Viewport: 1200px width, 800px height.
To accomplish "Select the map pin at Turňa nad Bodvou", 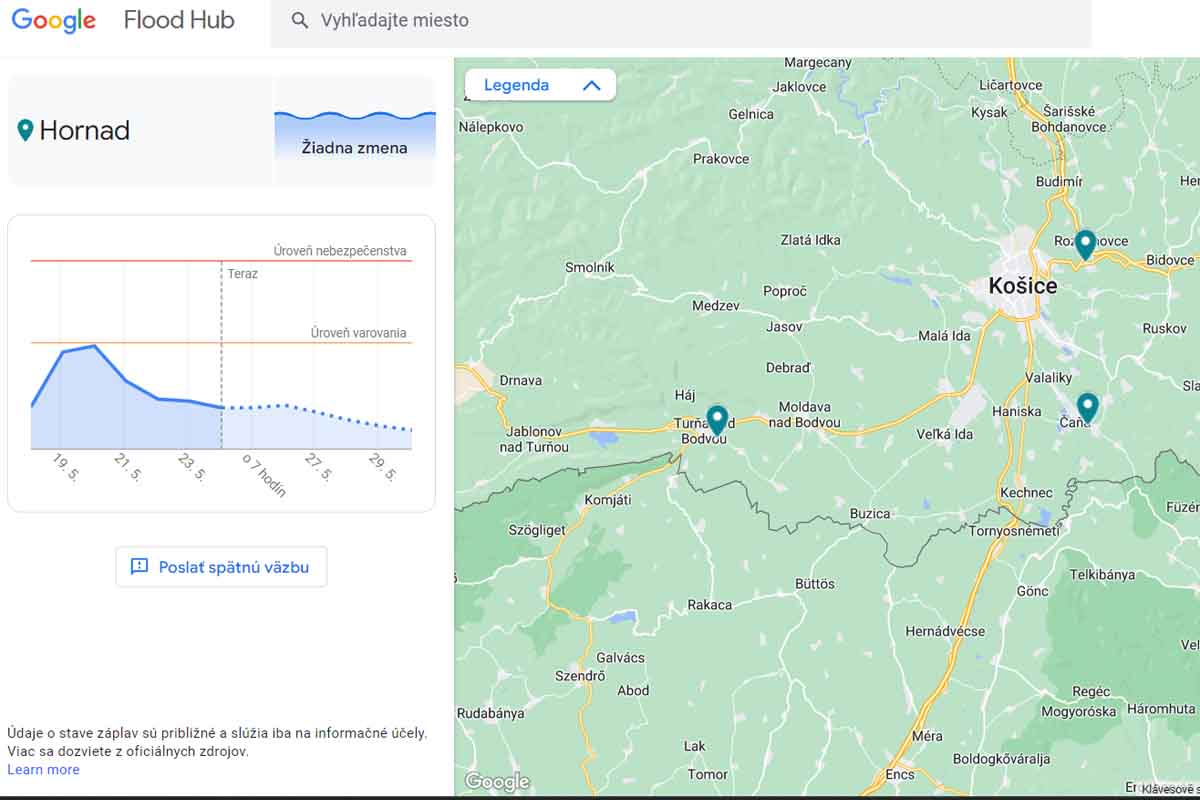I will click(717, 420).
